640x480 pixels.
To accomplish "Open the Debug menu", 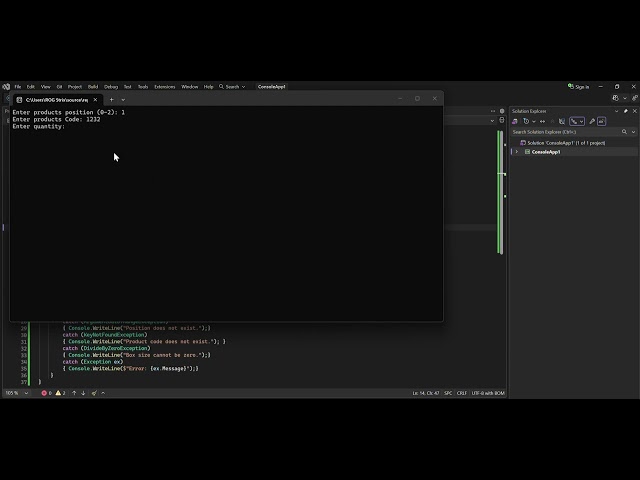I will pyautogui.click(x=111, y=87).
